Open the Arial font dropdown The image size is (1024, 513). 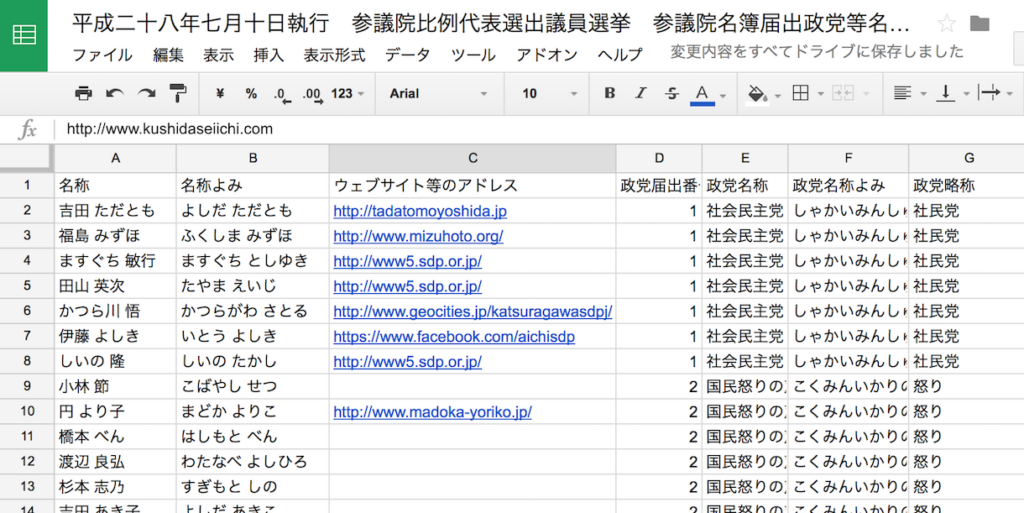tap(438, 93)
